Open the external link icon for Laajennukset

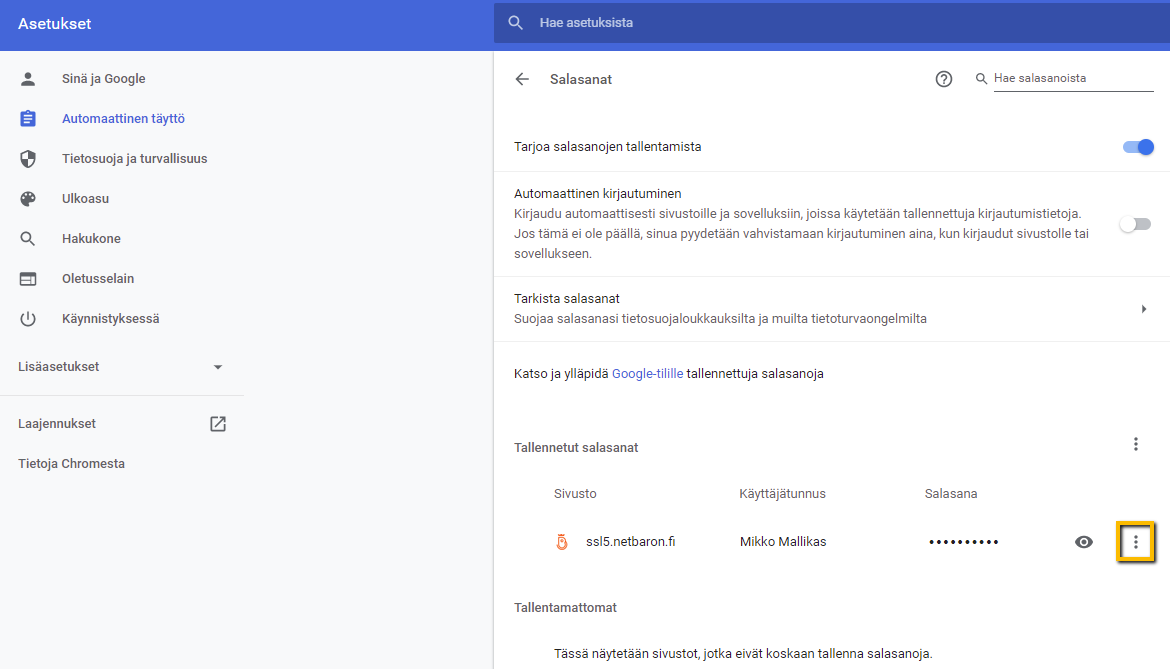[218, 424]
